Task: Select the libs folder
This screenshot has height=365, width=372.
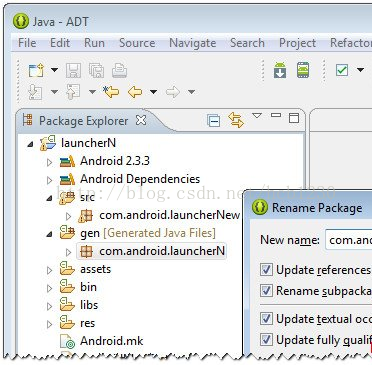Action: pos(89,305)
